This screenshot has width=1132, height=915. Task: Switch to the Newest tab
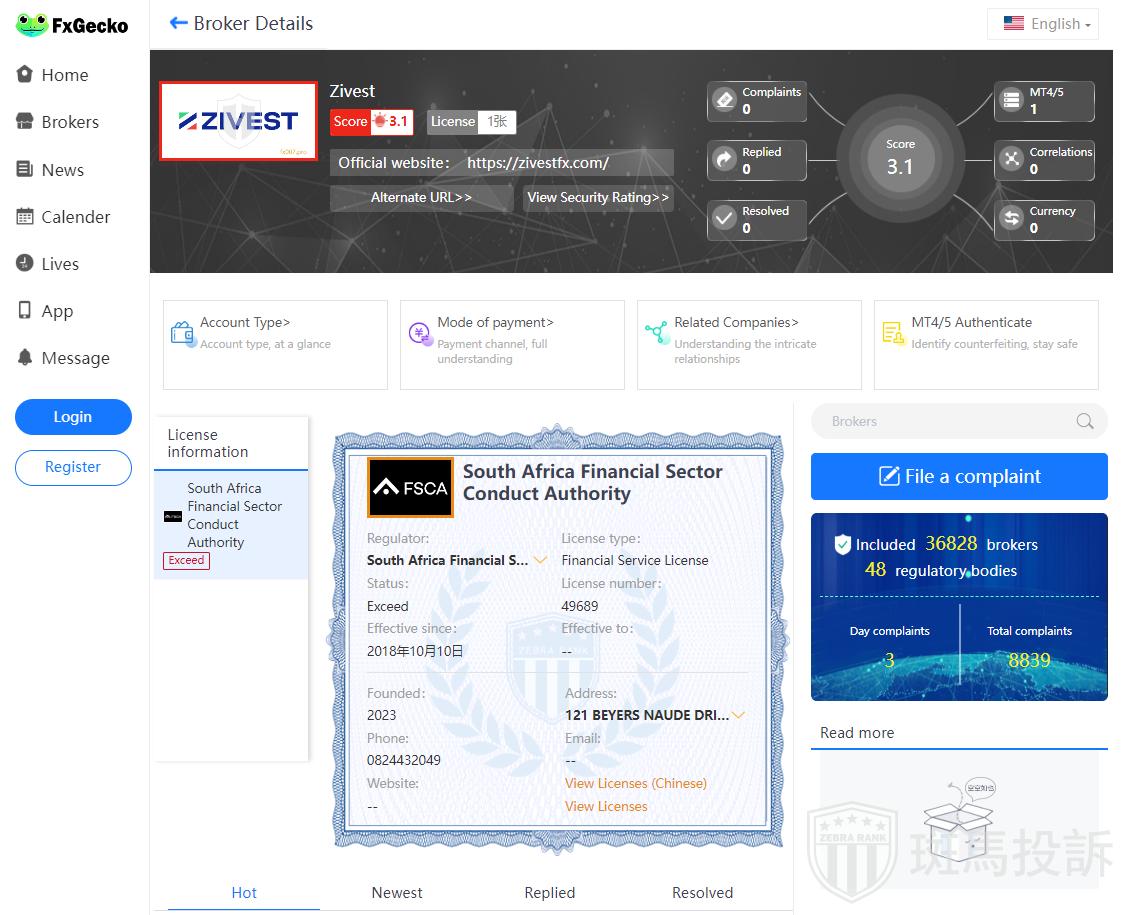click(x=397, y=892)
